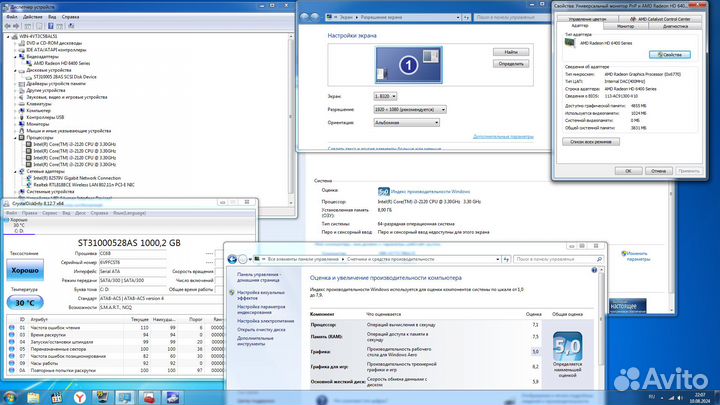
Task: Click Открыть очистку диска link
Action: click(x=261, y=330)
